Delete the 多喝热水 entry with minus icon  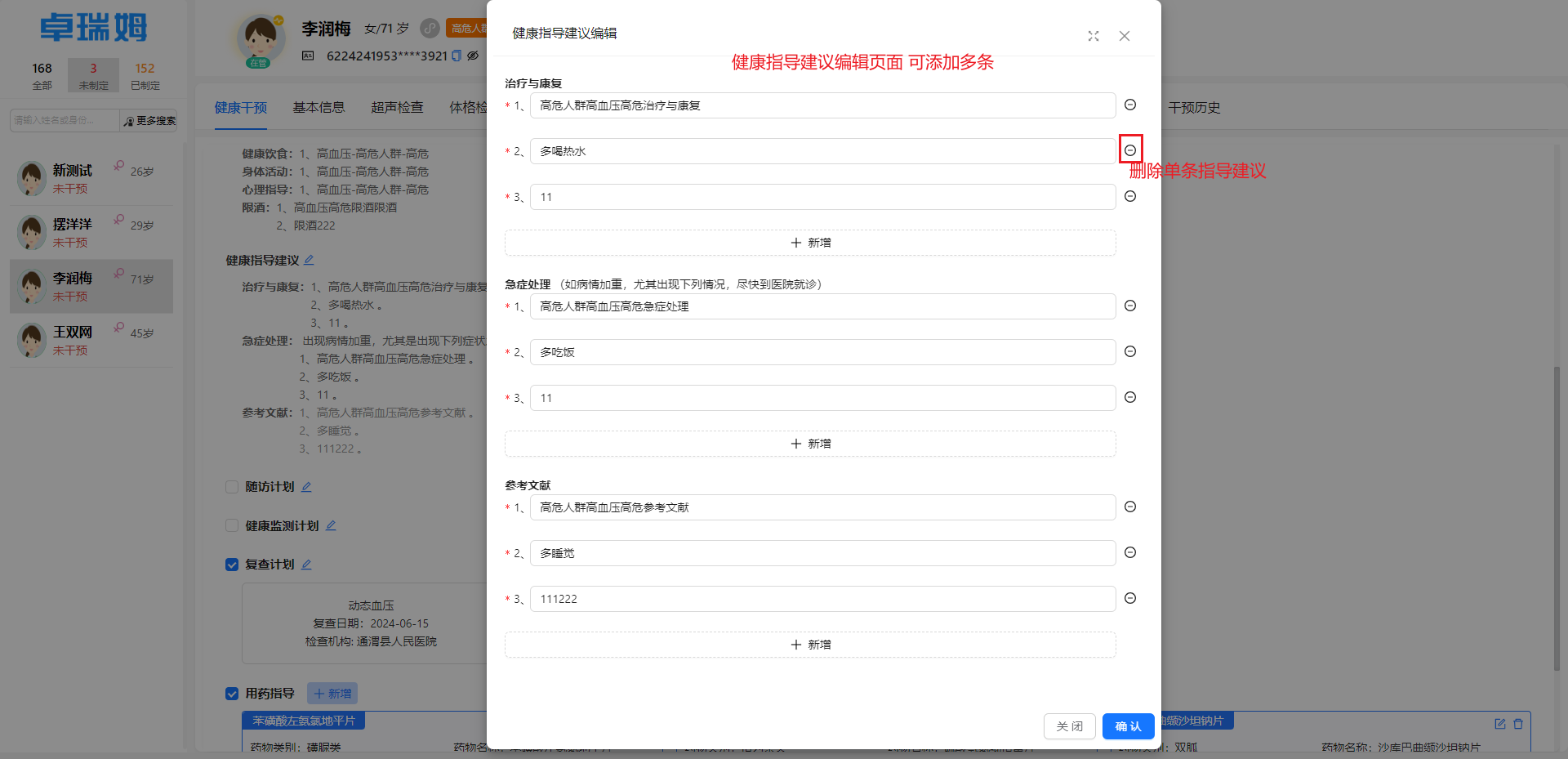pos(1130,150)
